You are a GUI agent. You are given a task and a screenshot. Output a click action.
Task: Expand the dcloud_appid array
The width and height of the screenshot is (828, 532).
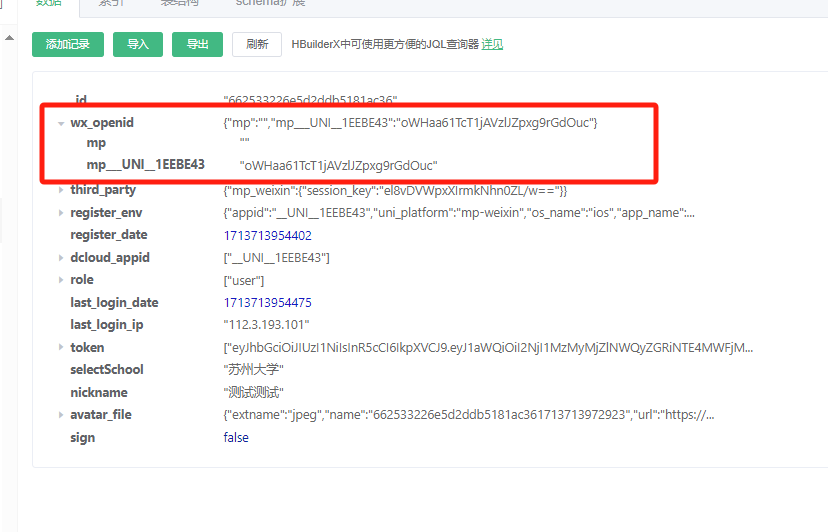pos(61,258)
